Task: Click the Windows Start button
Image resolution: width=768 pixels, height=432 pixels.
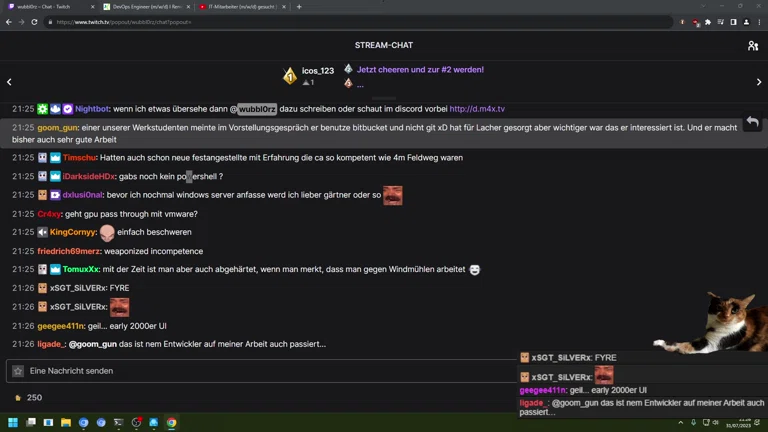Action: click(13, 423)
